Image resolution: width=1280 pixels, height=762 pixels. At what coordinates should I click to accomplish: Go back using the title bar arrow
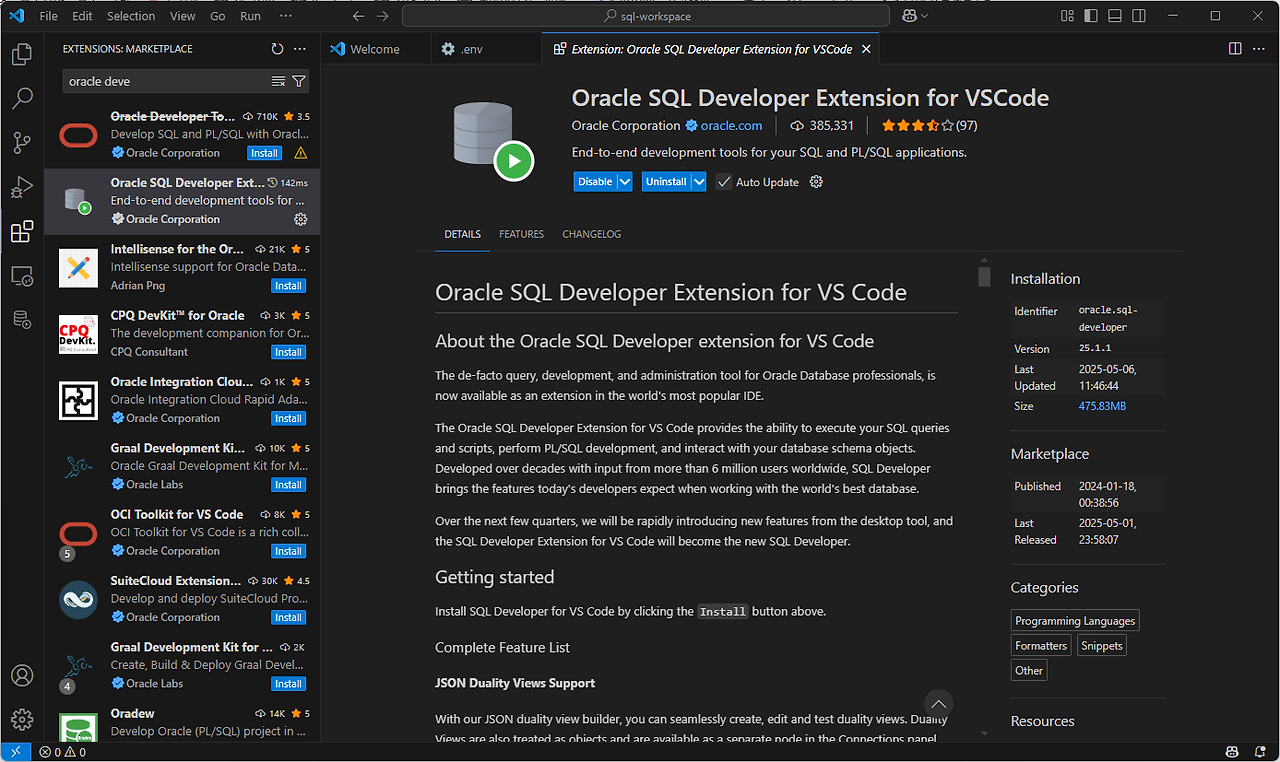(359, 16)
